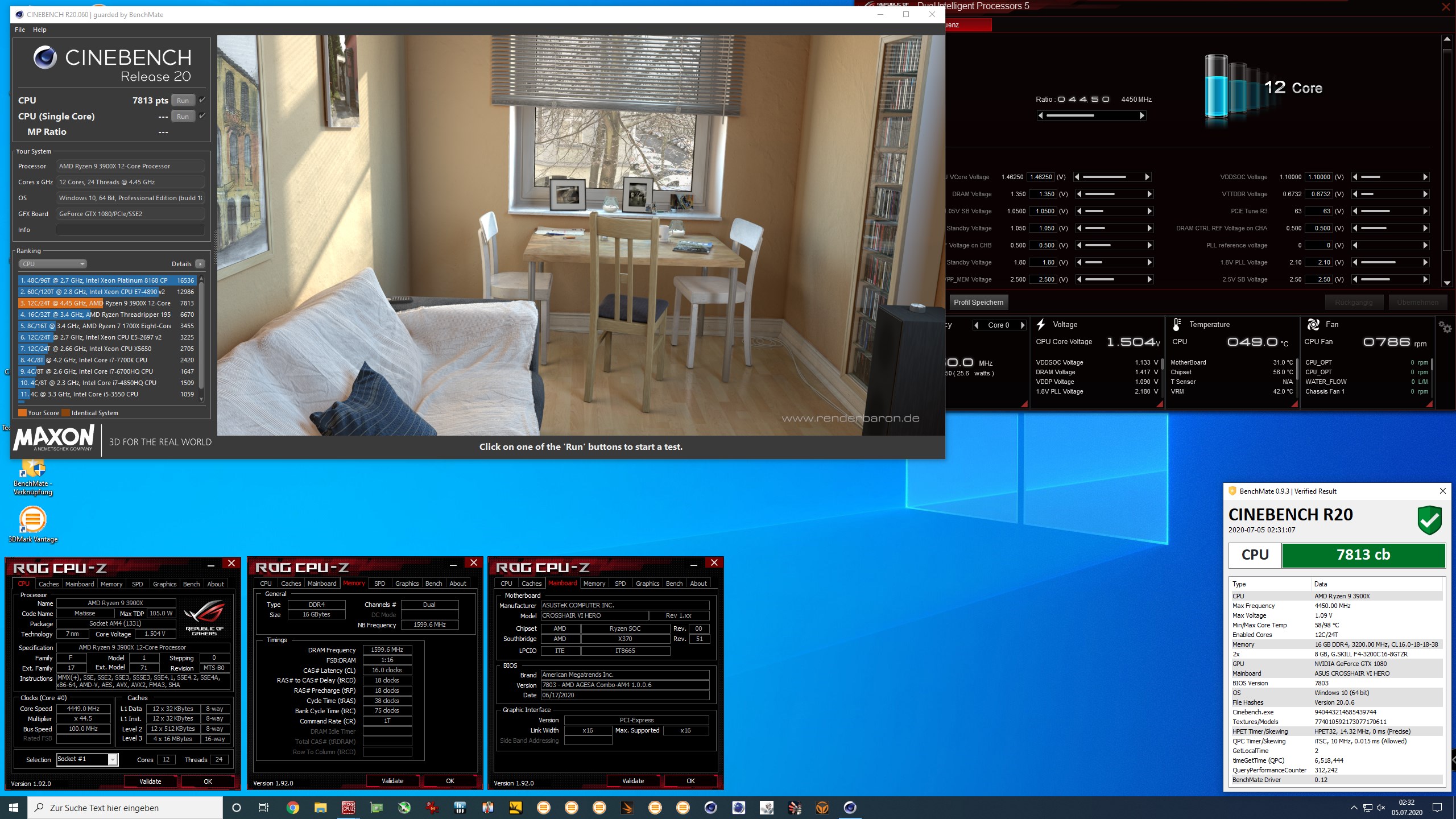Click the Info input field in Your System

(x=130, y=230)
